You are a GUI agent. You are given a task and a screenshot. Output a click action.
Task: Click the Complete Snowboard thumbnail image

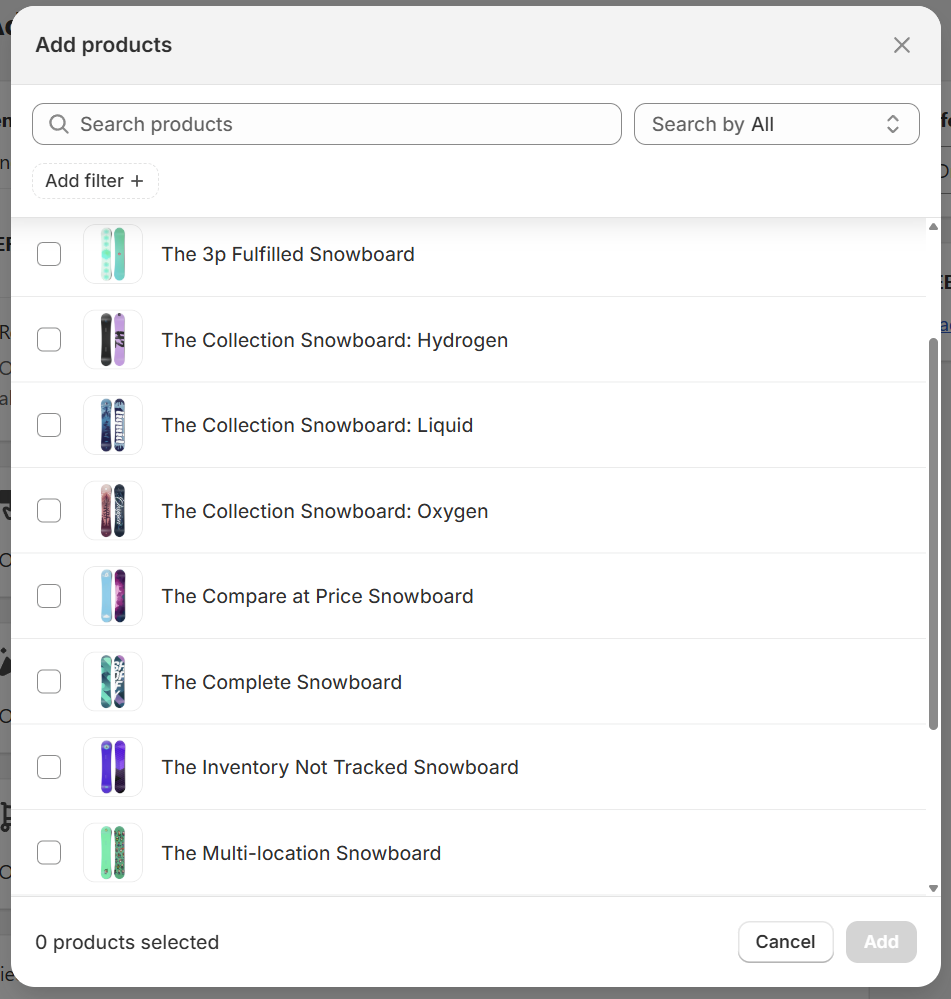pyautogui.click(x=113, y=682)
